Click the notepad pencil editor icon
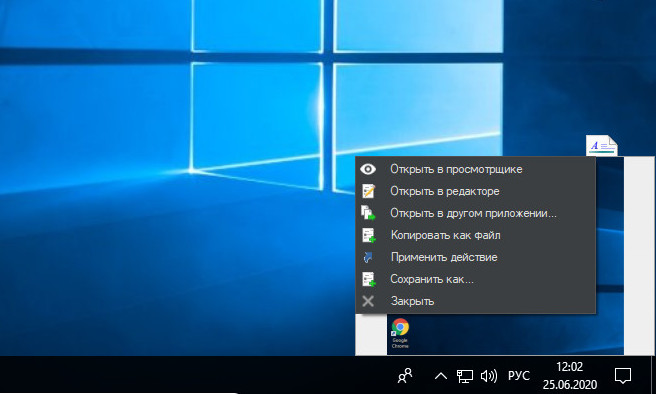This screenshot has width=656, height=394. 368,191
